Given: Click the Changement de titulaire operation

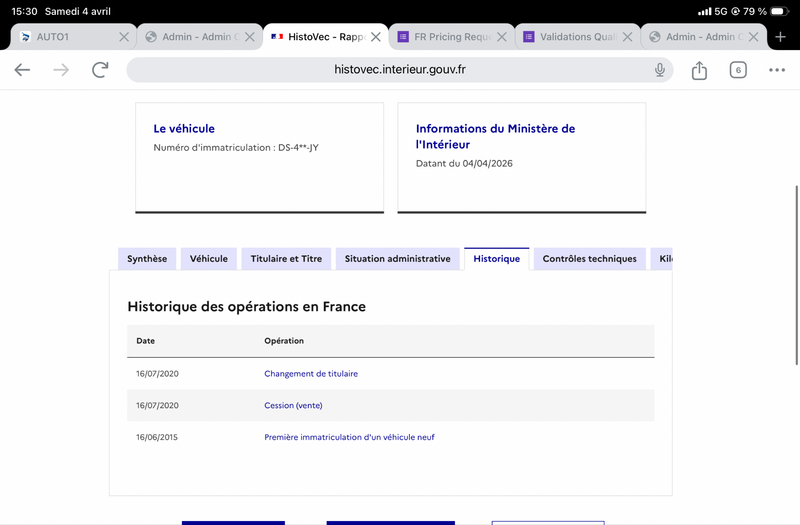Looking at the screenshot, I should click(x=311, y=374).
